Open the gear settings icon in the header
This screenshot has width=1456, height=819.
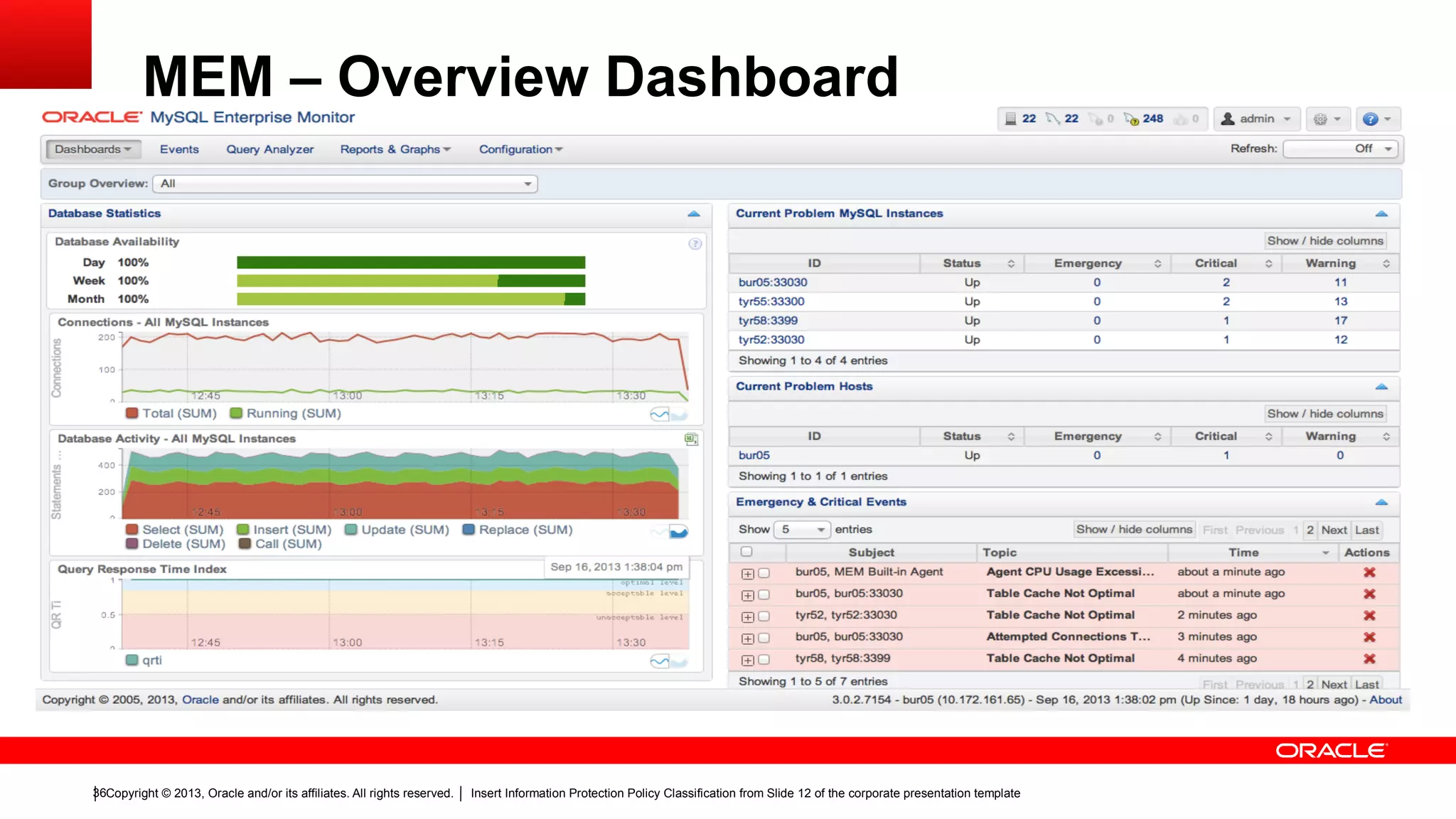click(1320, 119)
